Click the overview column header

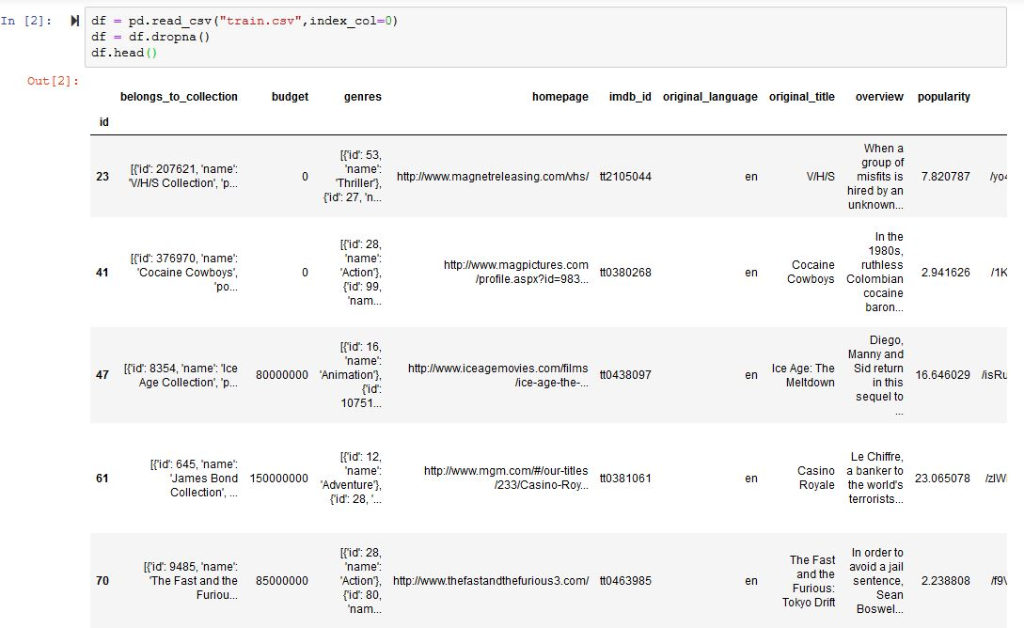pos(879,97)
